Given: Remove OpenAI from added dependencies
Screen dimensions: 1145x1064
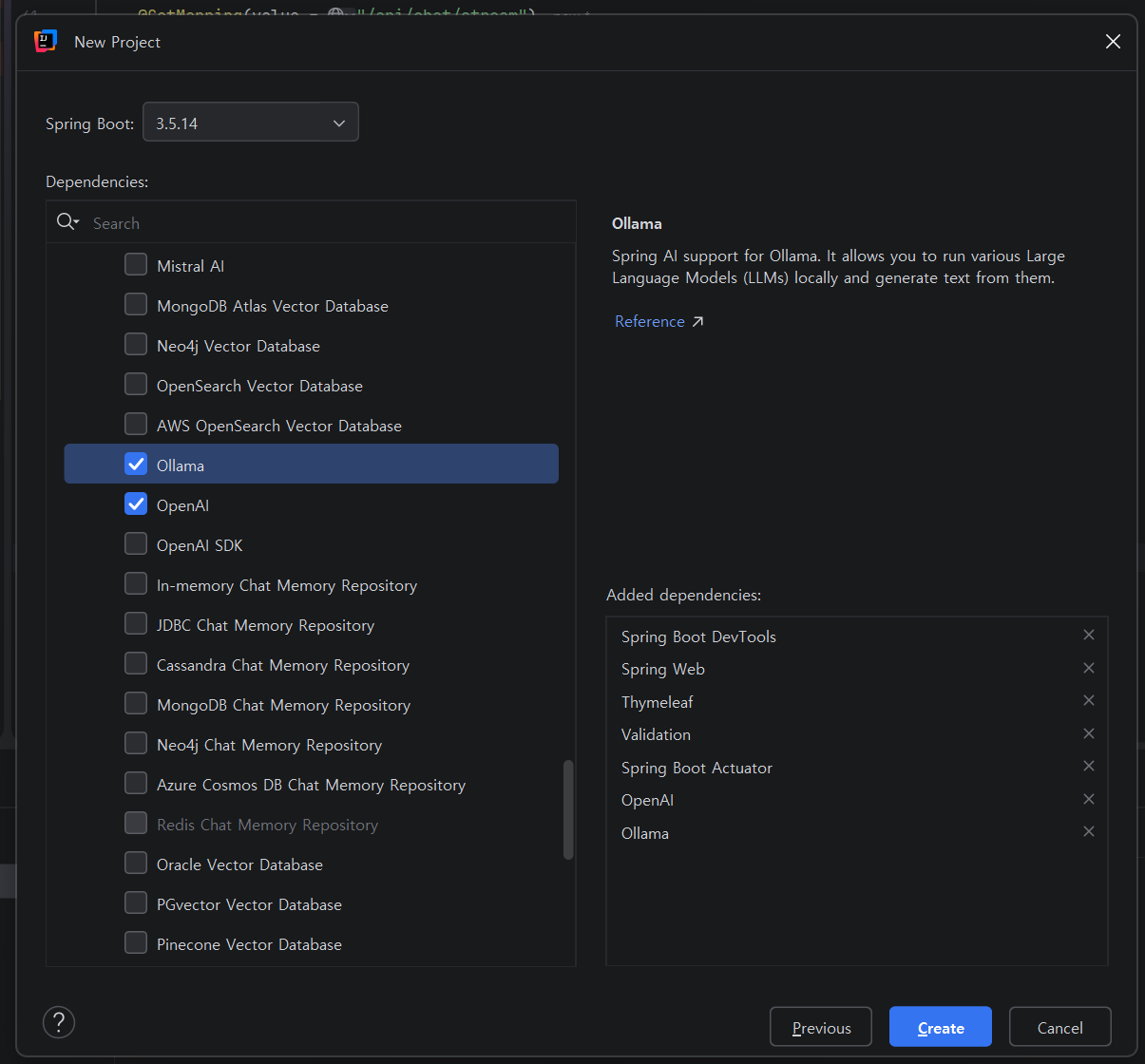Looking at the screenshot, I should [x=1089, y=799].
